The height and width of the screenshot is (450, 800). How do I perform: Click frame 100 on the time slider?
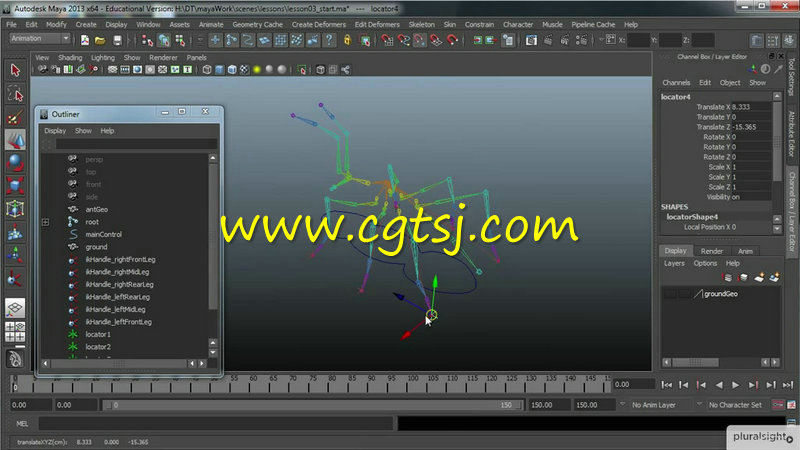[x=412, y=384]
